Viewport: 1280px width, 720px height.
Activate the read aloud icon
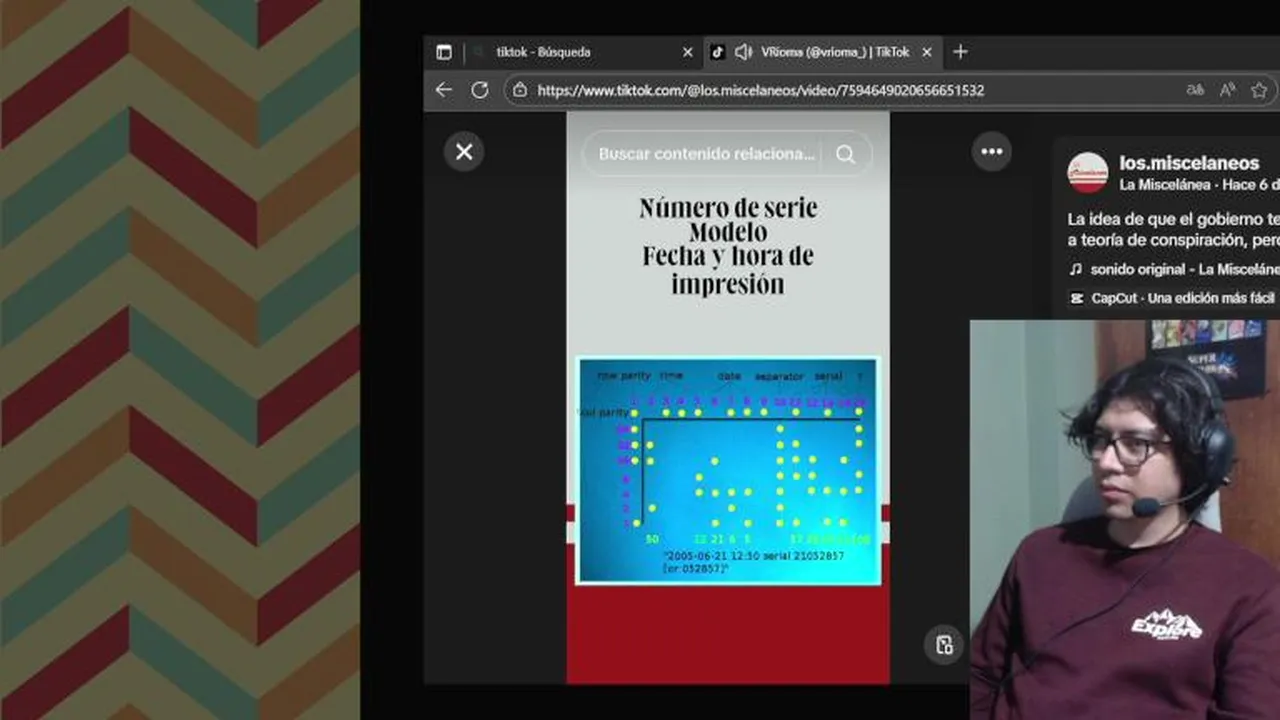pyautogui.click(x=1227, y=90)
